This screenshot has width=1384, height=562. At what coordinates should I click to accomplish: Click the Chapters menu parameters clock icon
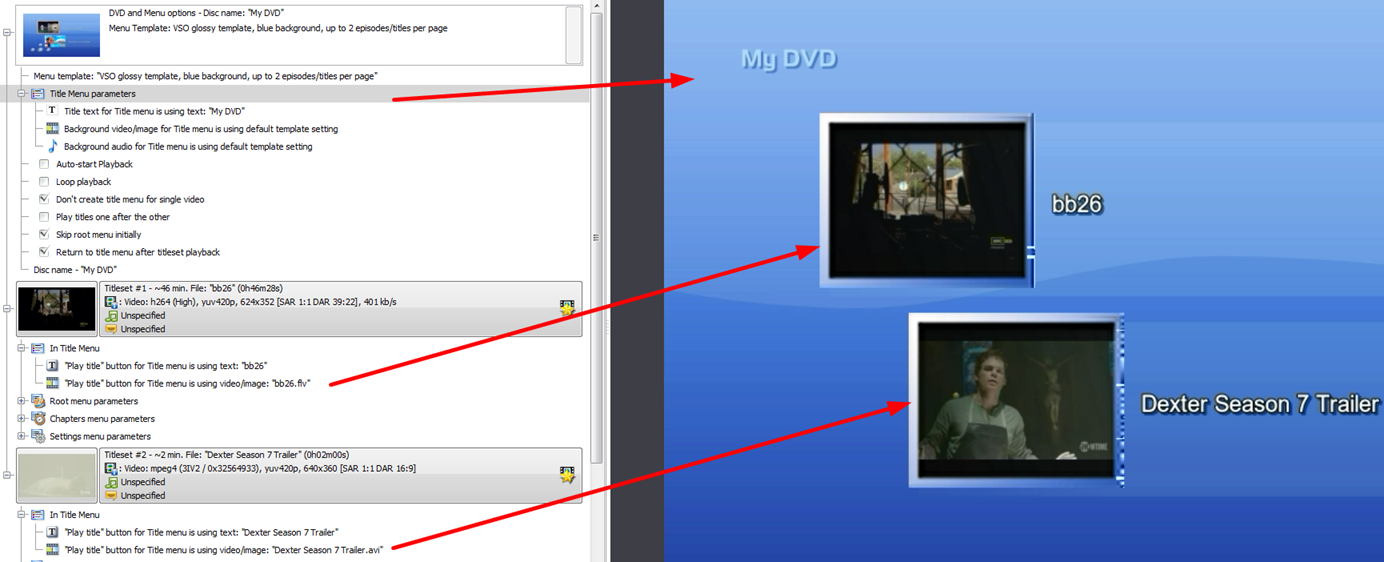pyautogui.click(x=38, y=418)
